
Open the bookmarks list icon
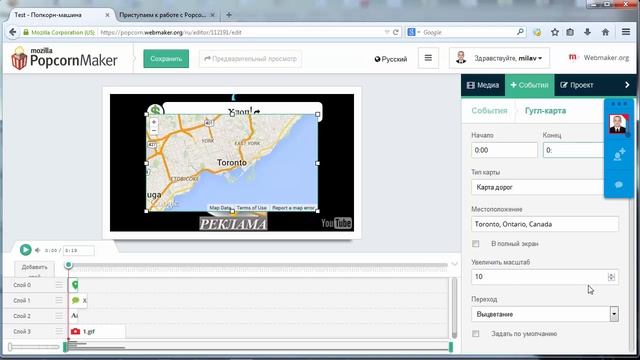[x=570, y=32]
